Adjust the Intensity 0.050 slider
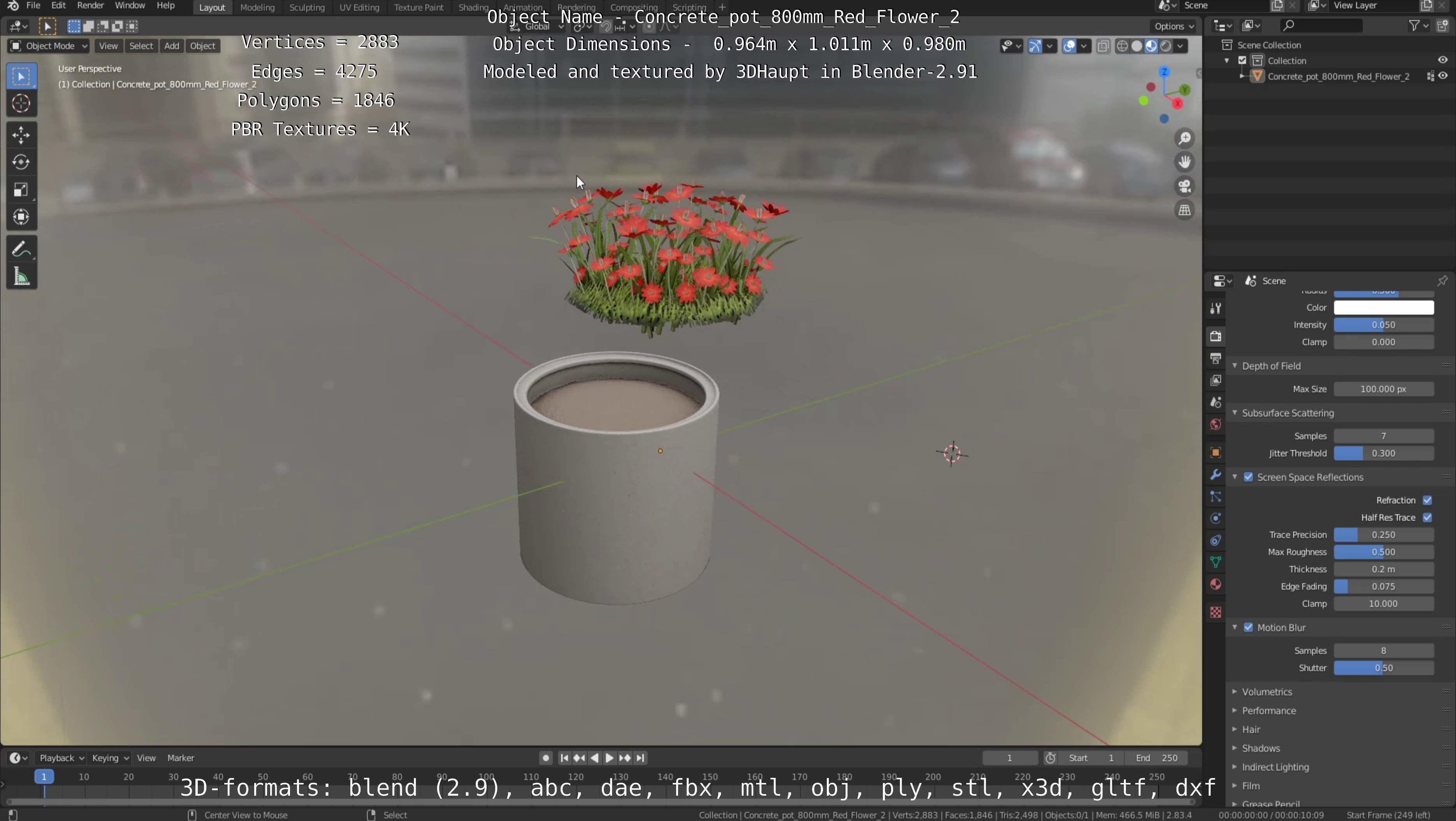 (1383, 325)
